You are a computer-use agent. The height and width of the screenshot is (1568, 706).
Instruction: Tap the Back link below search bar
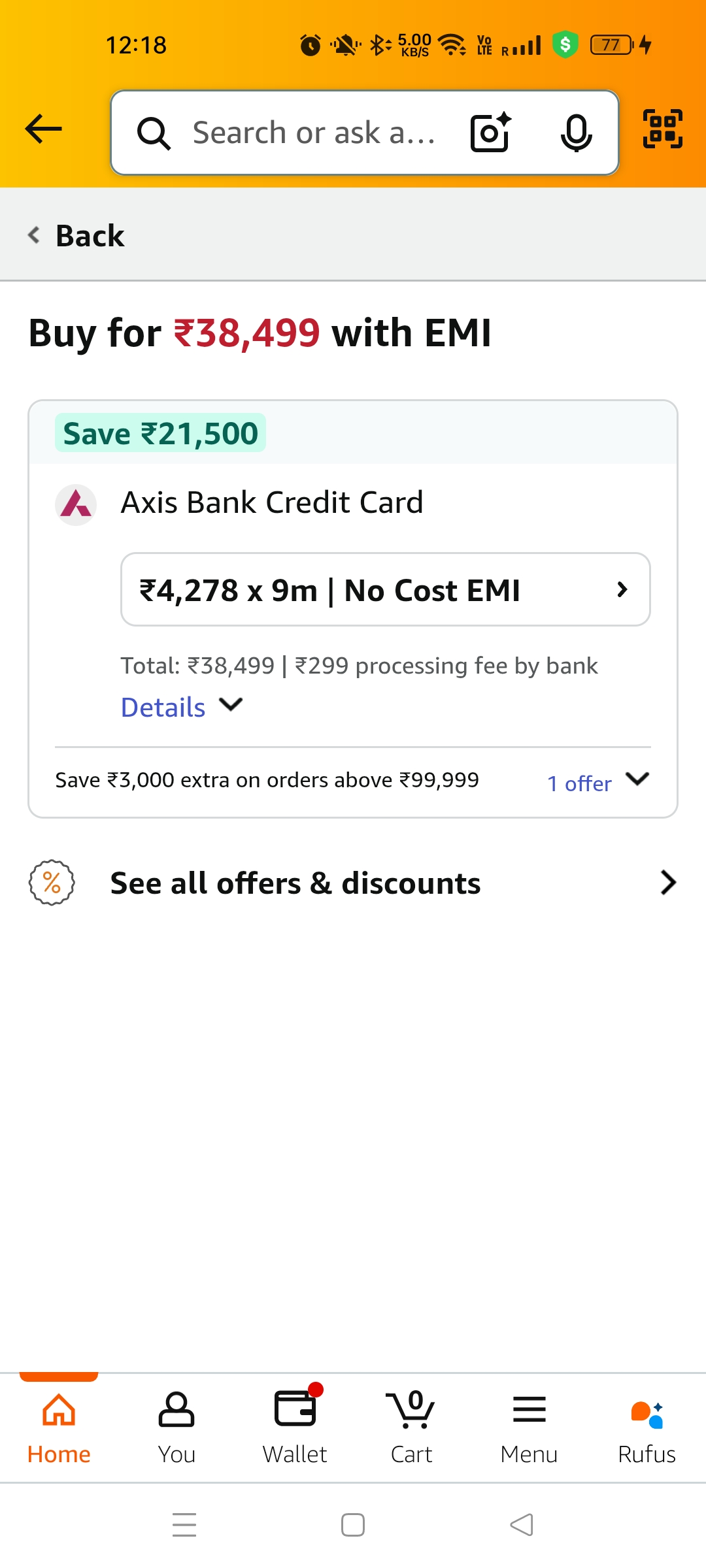coord(77,235)
